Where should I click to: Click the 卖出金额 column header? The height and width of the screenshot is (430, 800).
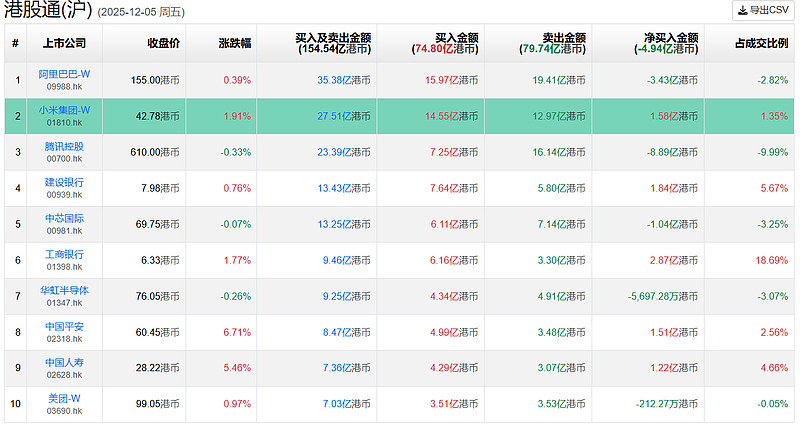pyautogui.click(x=553, y=38)
